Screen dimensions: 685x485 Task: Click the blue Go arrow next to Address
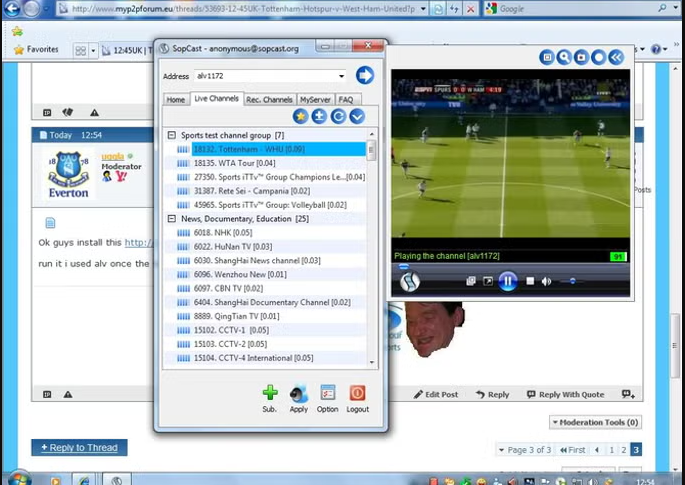pyautogui.click(x=365, y=75)
